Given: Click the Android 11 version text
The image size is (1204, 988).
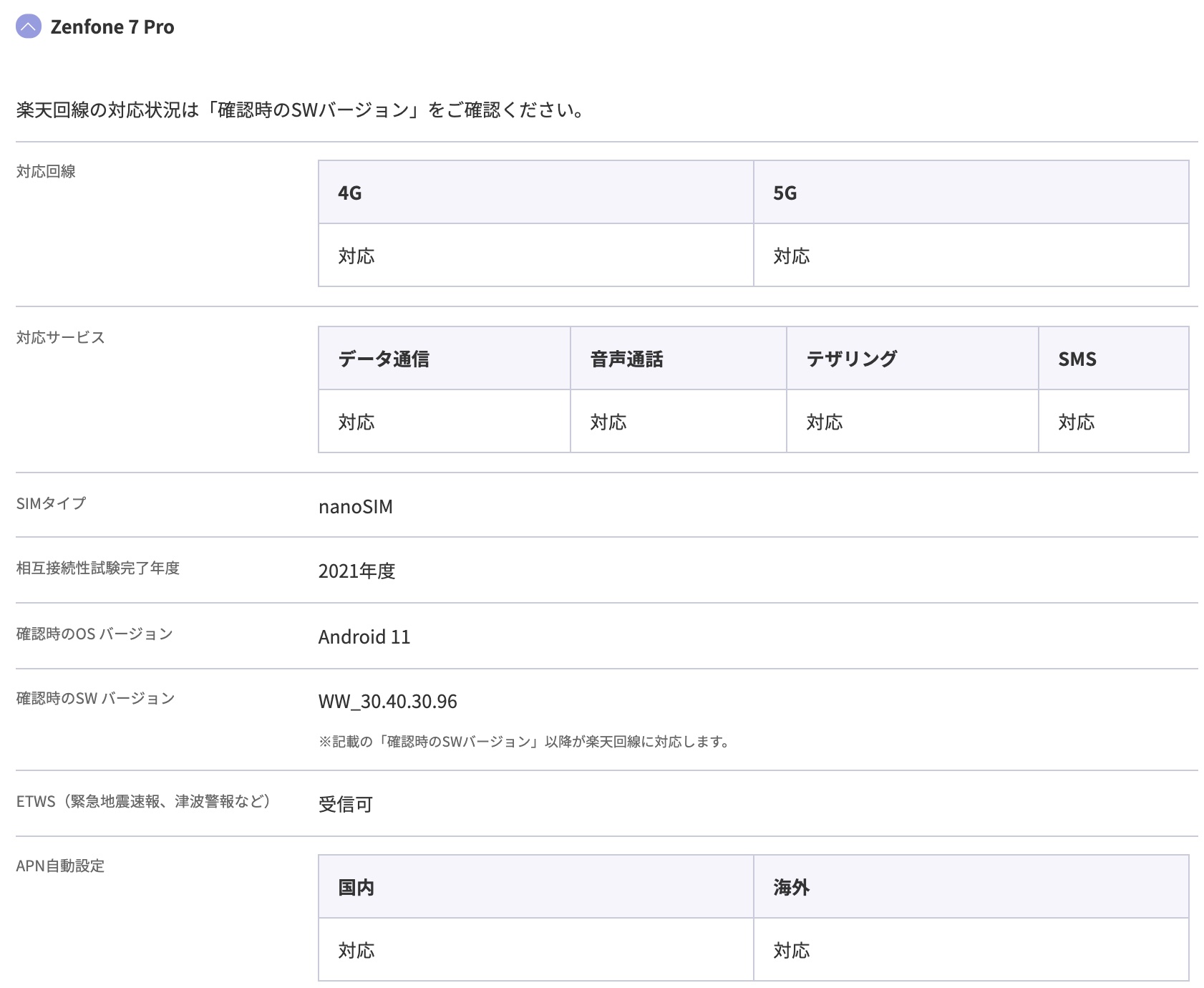Looking at the screenshot, I should [x=364, y=636].
